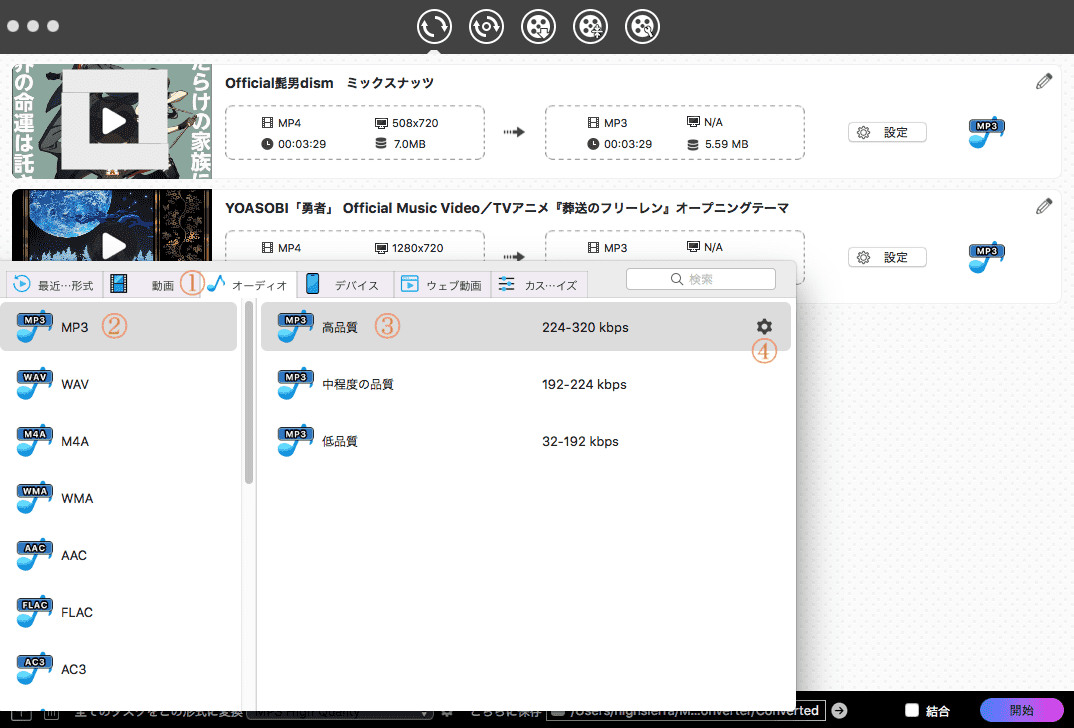
Task: Click MP3 output format icon for YOASOBI video
Action: [x=986, y=257]
